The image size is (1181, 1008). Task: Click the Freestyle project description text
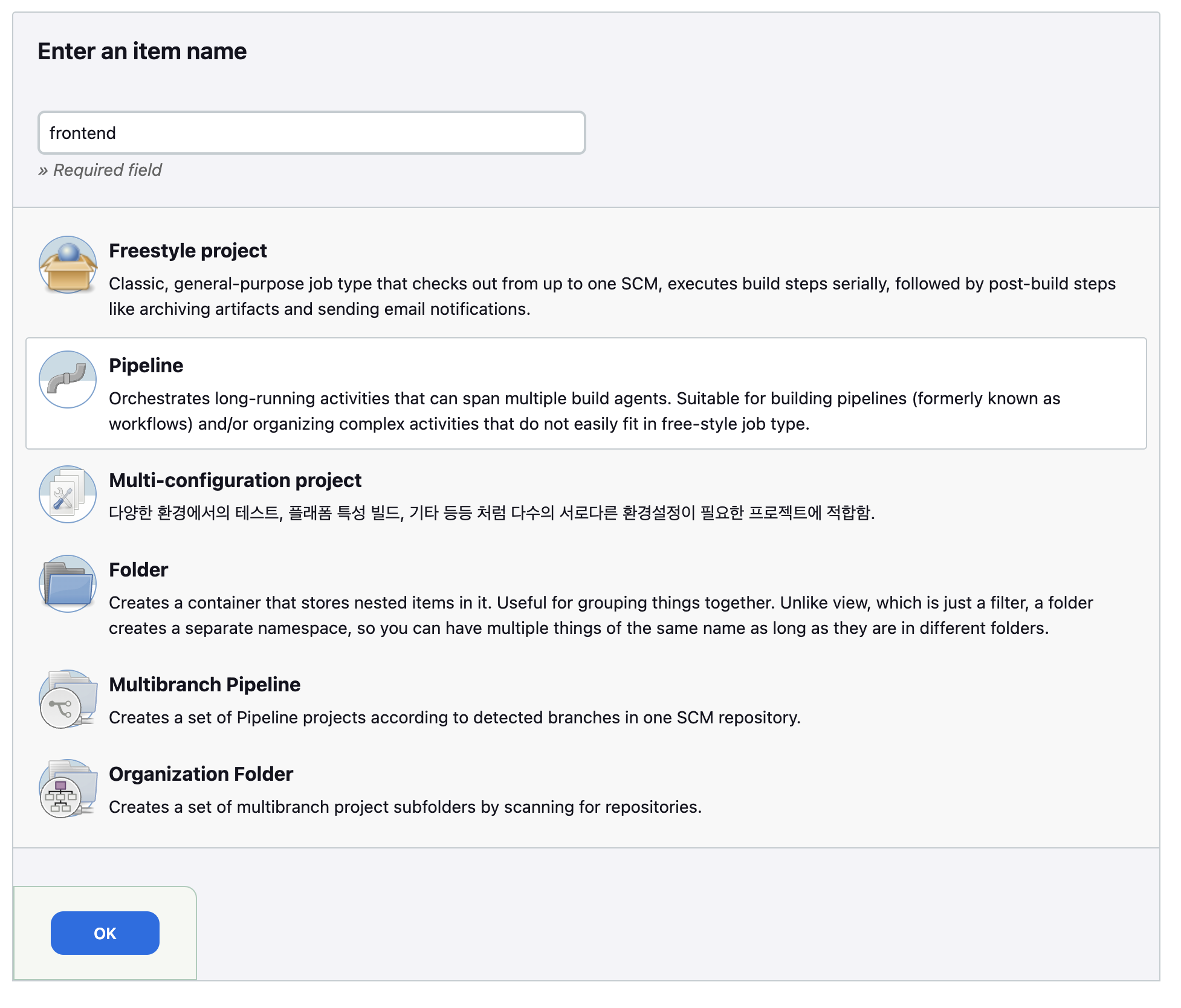pyautogui.click(x=612, y=296)
